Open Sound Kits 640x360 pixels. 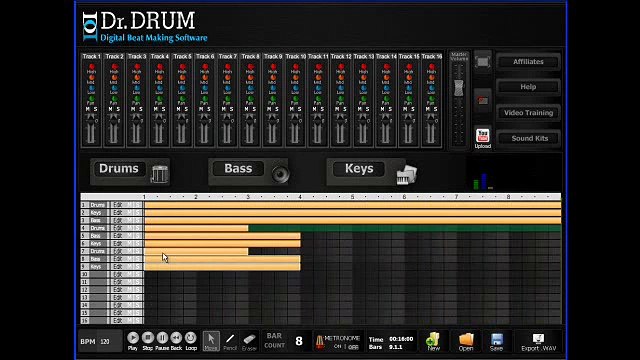528,138
